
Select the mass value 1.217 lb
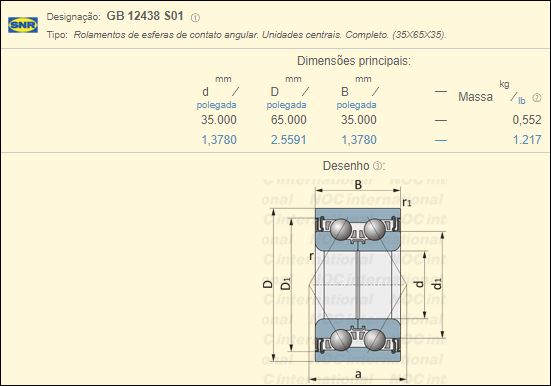(527, 140)
